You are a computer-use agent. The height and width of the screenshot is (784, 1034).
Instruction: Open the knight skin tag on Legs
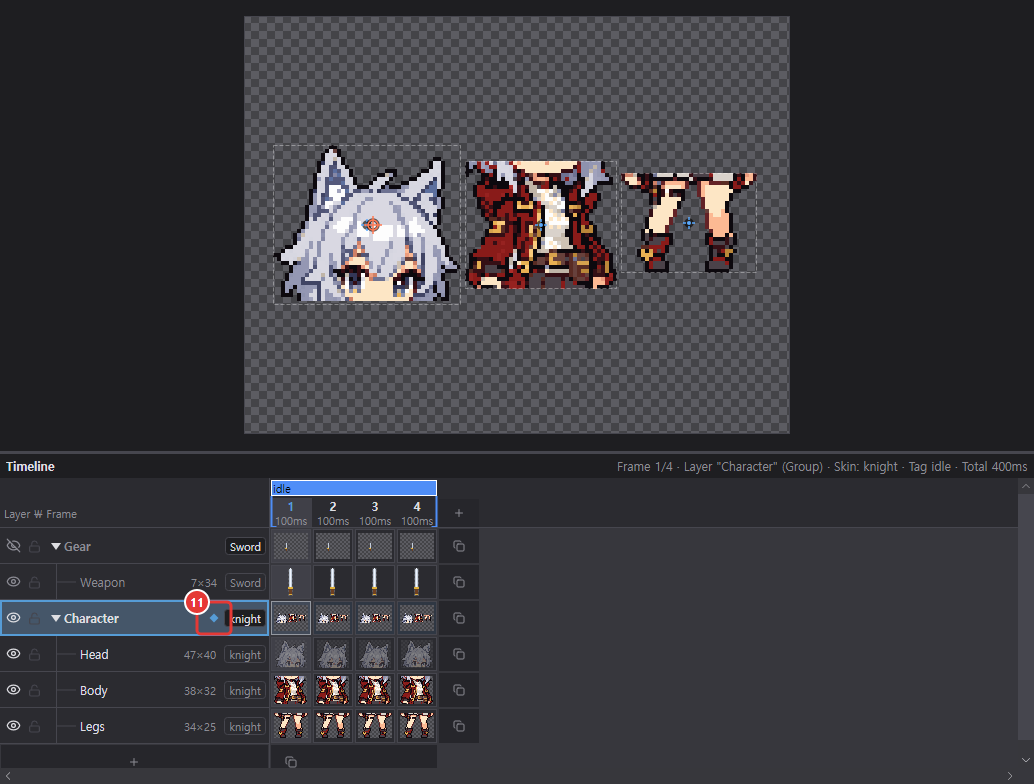(x=245, y=726)
